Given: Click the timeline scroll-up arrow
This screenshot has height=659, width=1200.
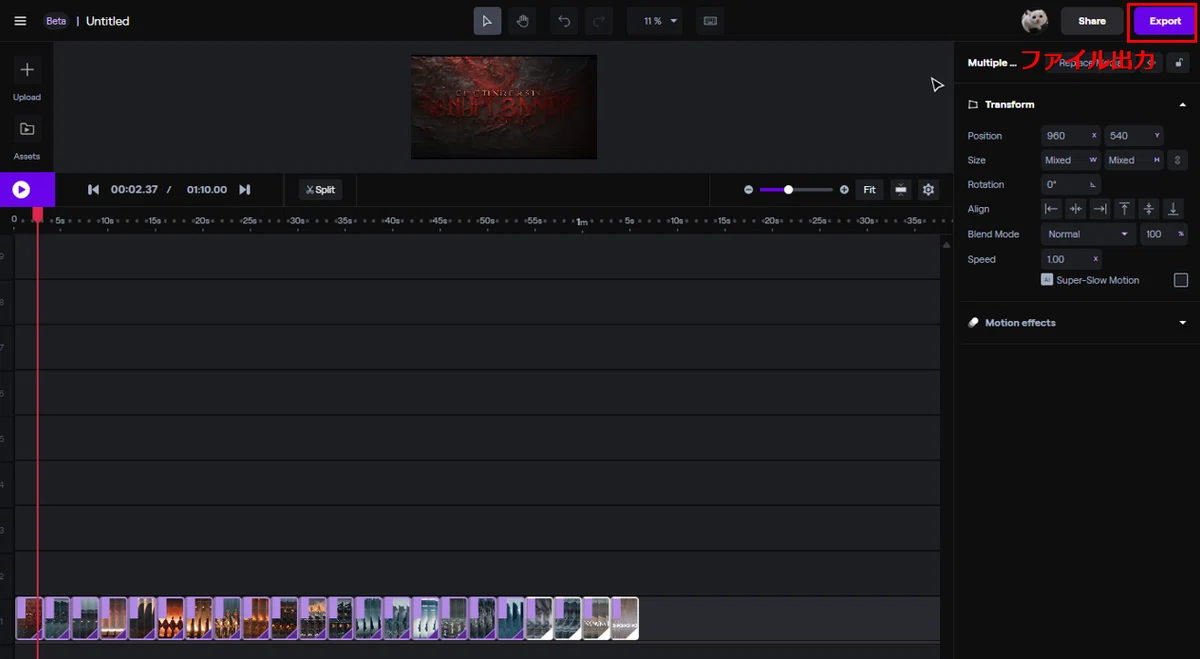Looking at the screenshot, I should 946,245.
